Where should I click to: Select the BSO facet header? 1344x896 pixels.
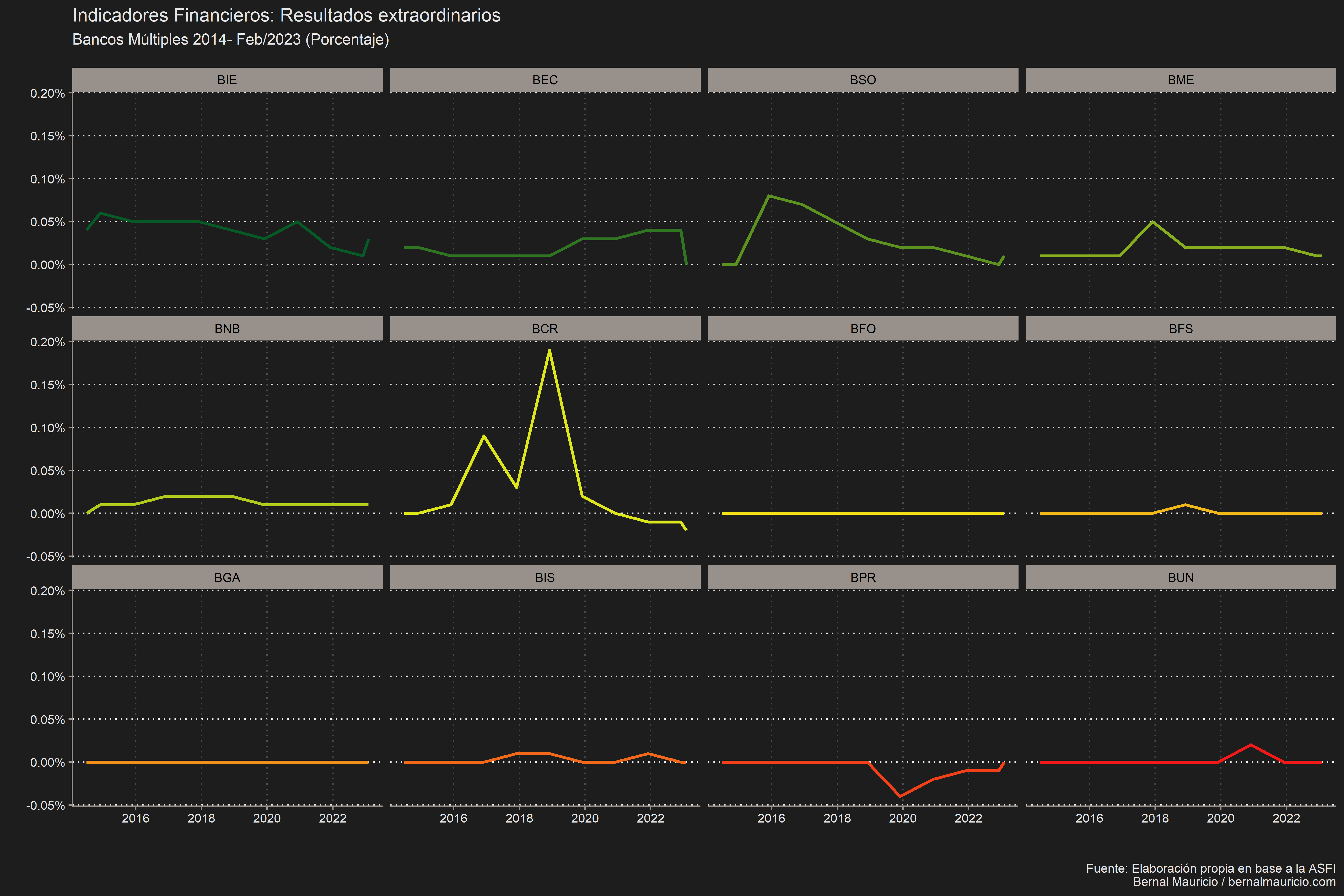(x=863, y=80)
